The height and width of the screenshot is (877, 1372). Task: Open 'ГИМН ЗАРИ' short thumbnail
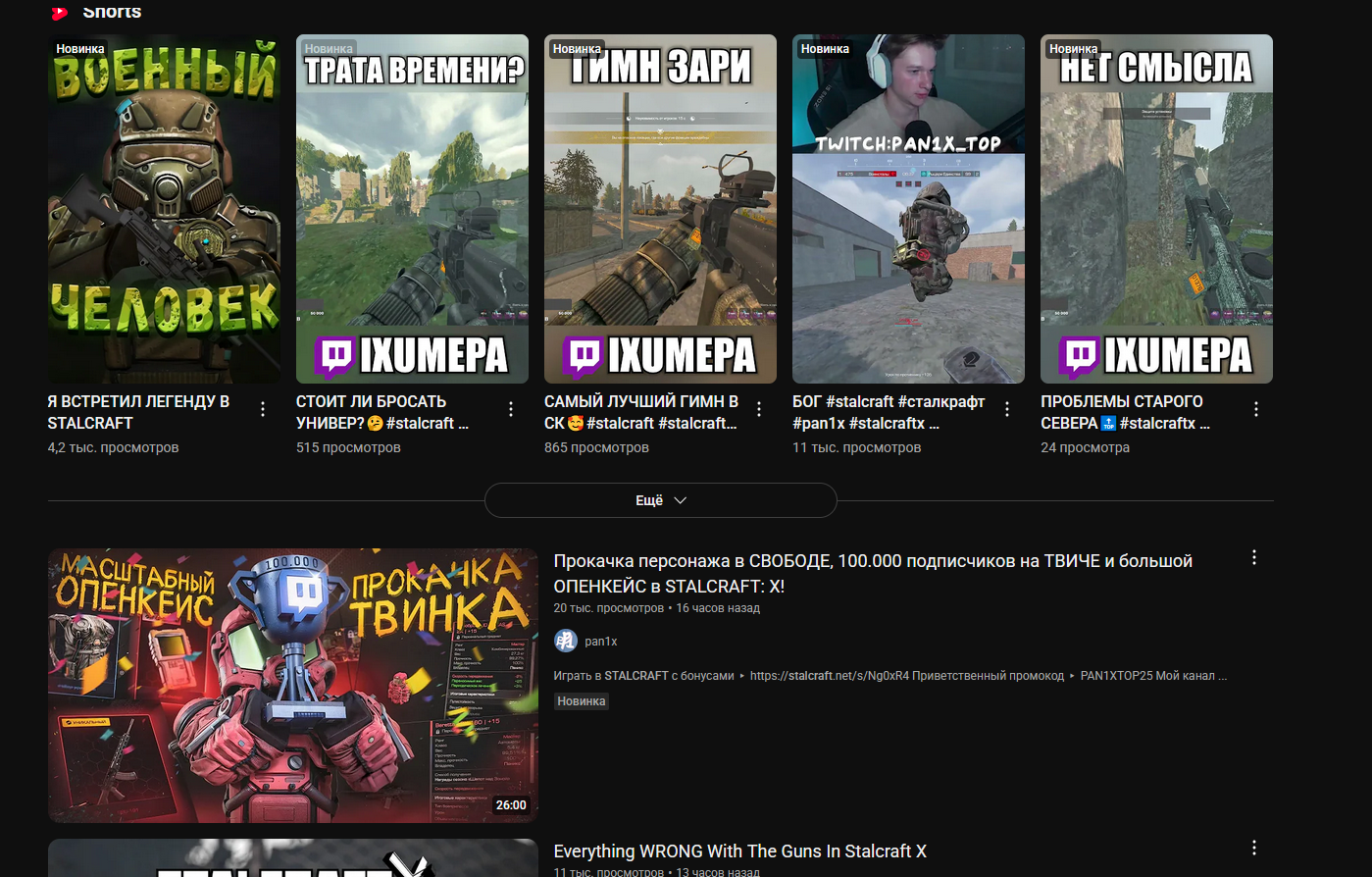tap(660, 209)
